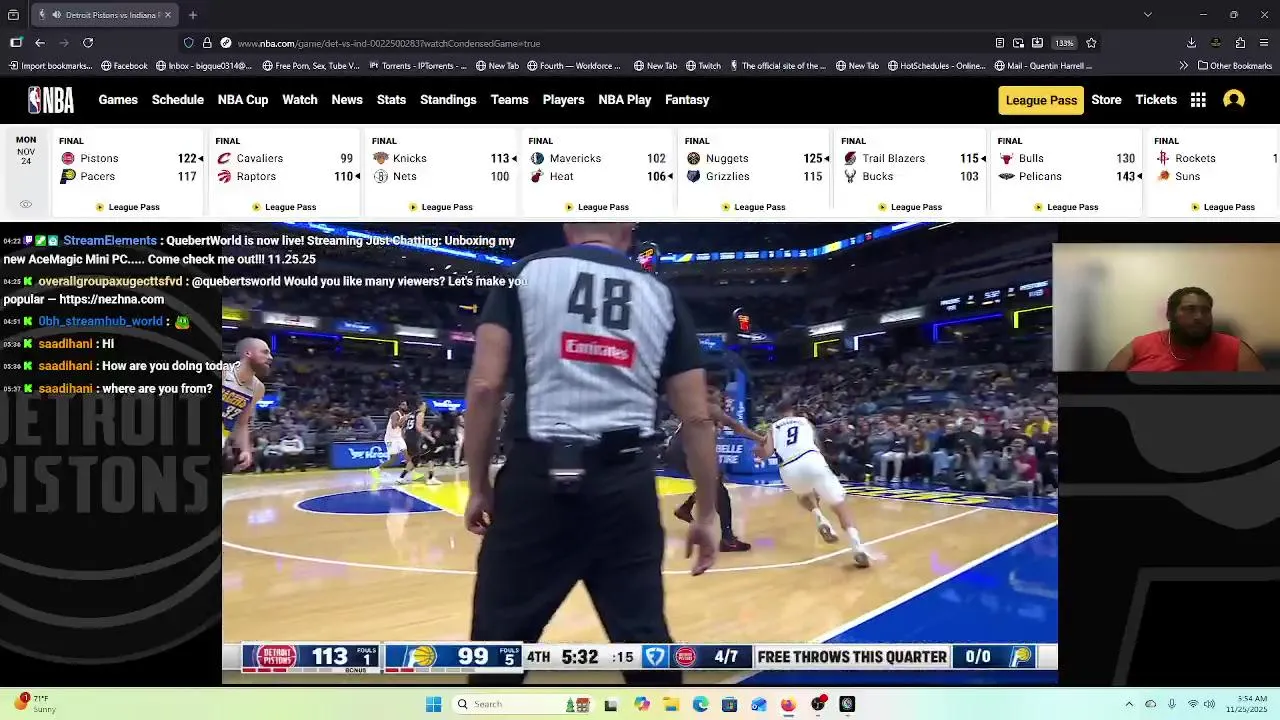Open the Bulls vs Pelicans game card
Image resolution: width=1280 pixels, height=720 pixels.
coord(1067,172)
